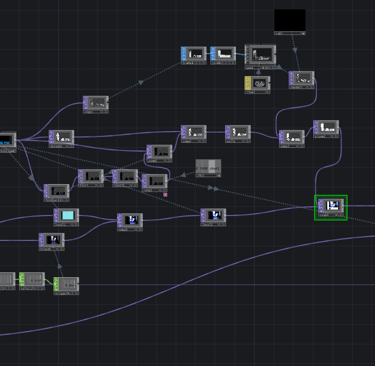Select the purple node wired into the green-outlined node from above

coord(326,129)
